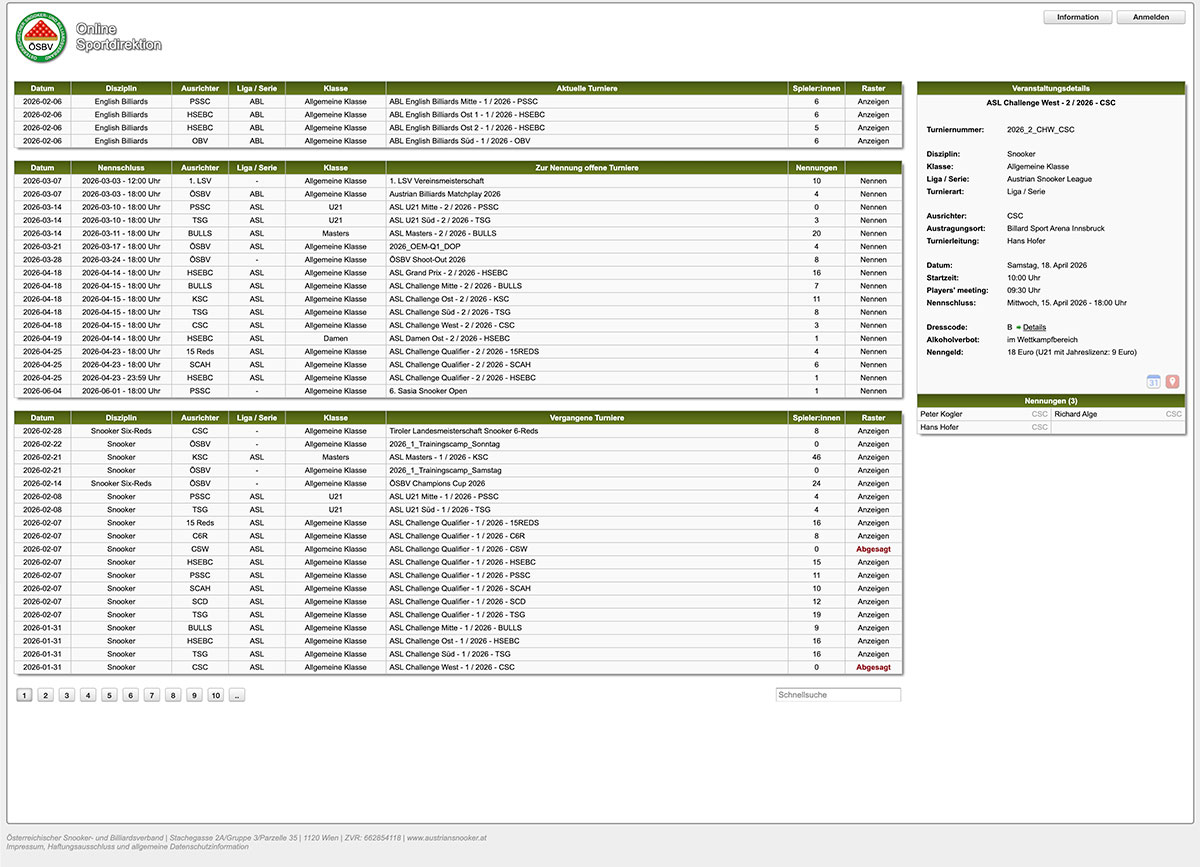Click the green arrow beside Dresscode Details
1200x867 pixels.
click(1018, 327)
